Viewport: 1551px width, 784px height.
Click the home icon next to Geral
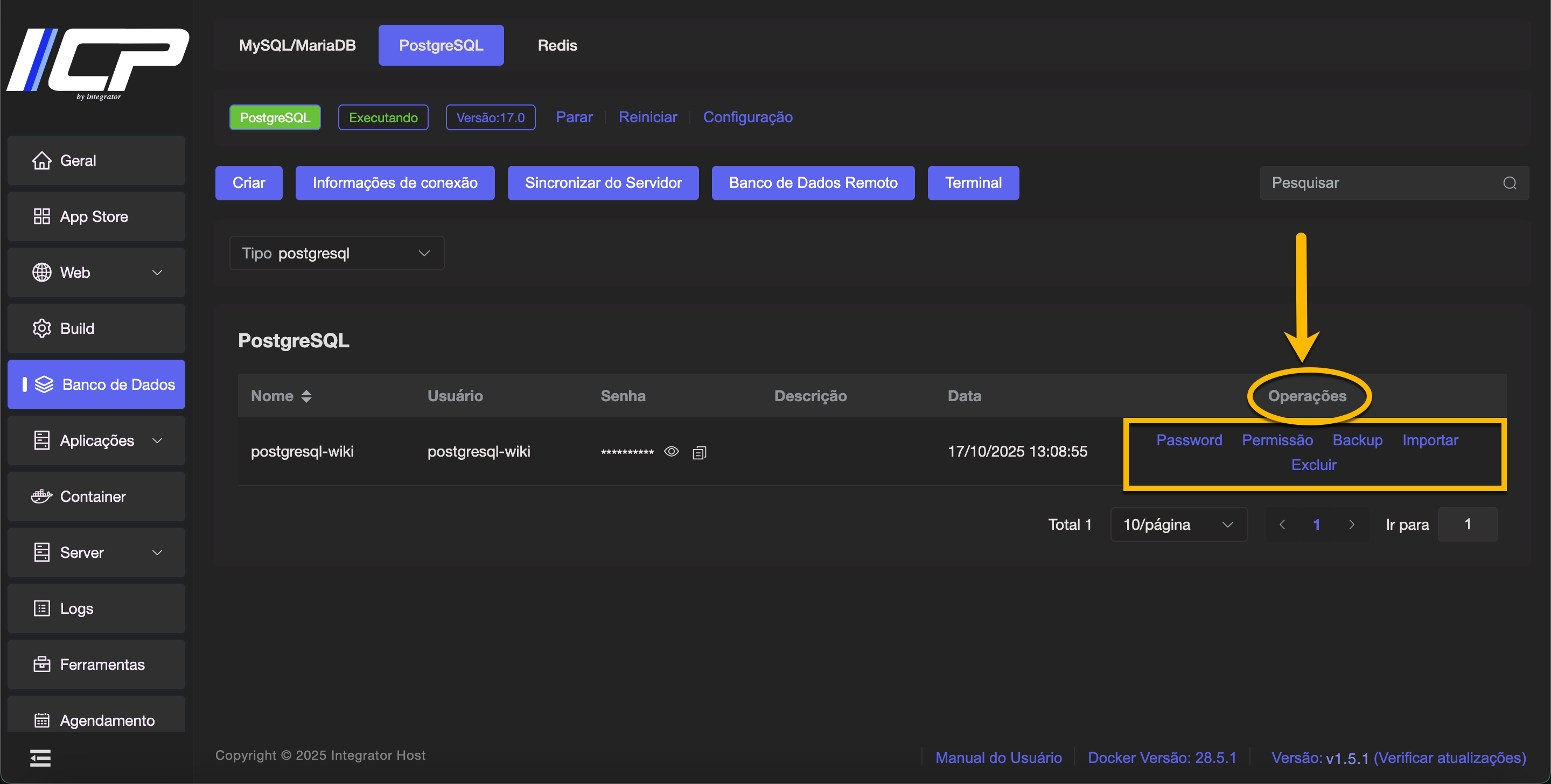click(x=41, y=160)
